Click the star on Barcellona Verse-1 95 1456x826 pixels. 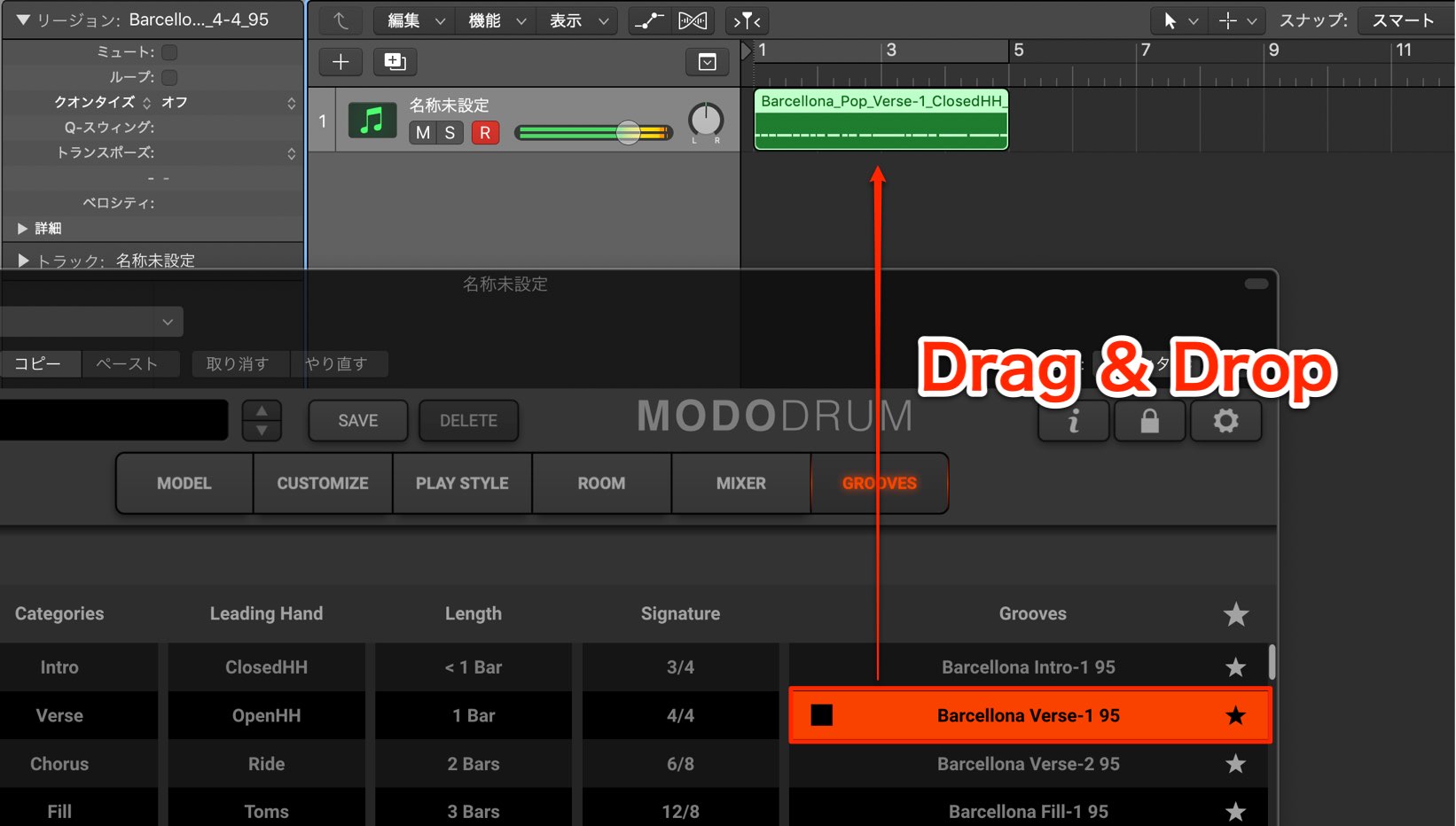[x=1235, y=715]
